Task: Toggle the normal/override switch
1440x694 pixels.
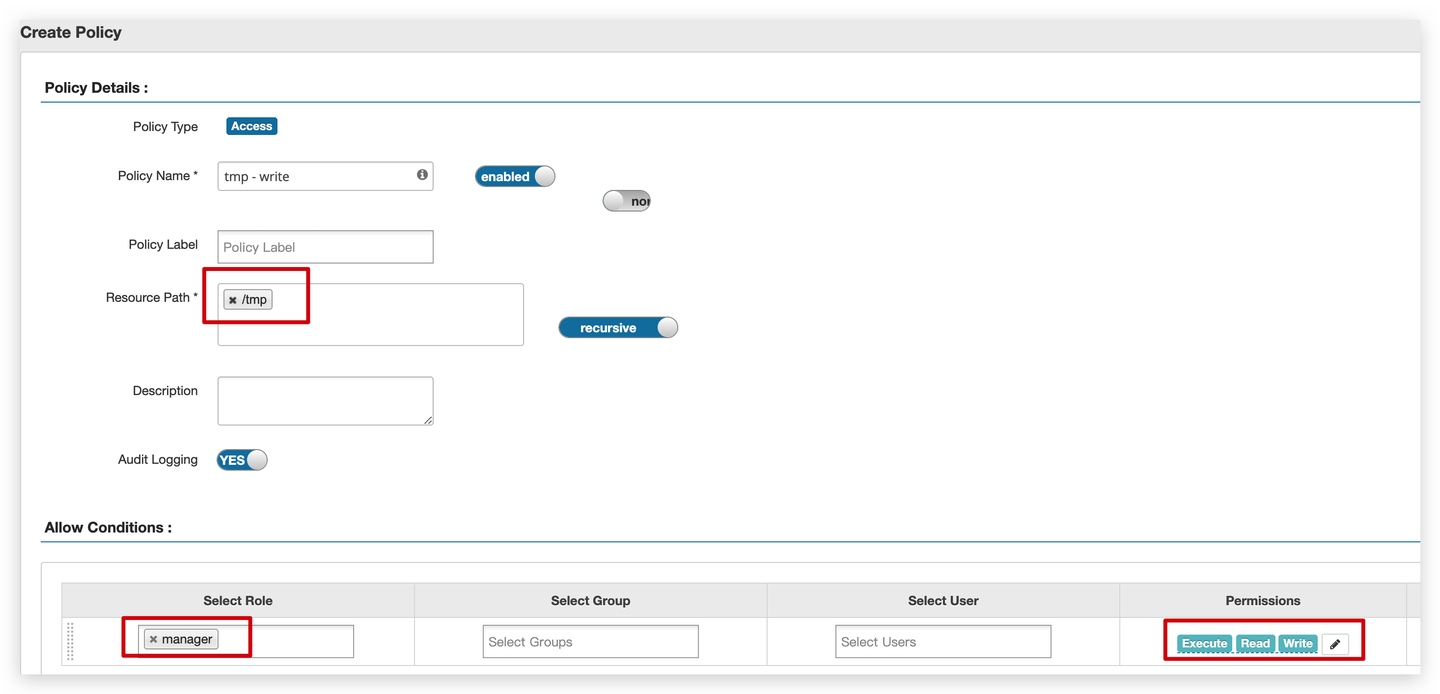Action: 626,200
